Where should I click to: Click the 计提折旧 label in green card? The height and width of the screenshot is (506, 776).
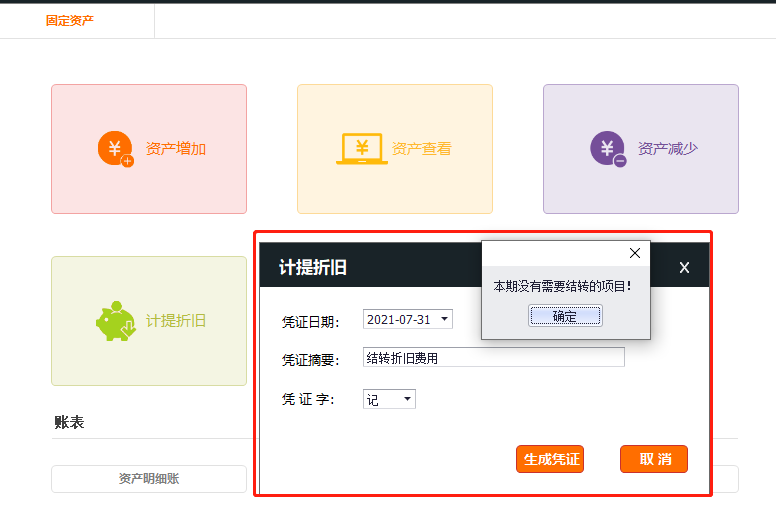(x=176, y=321)
